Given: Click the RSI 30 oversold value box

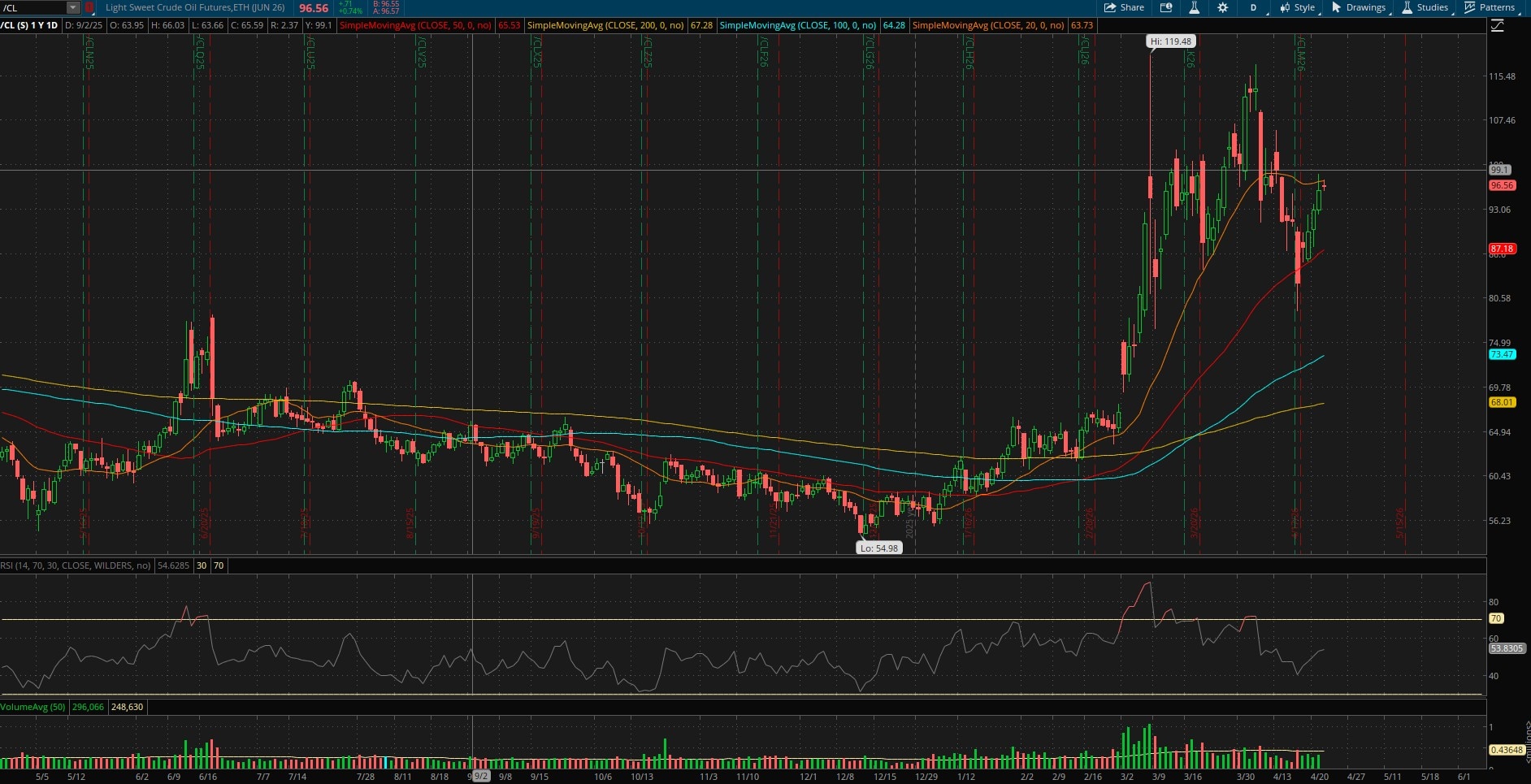Looking at the screenshot, I should [202, 565].
